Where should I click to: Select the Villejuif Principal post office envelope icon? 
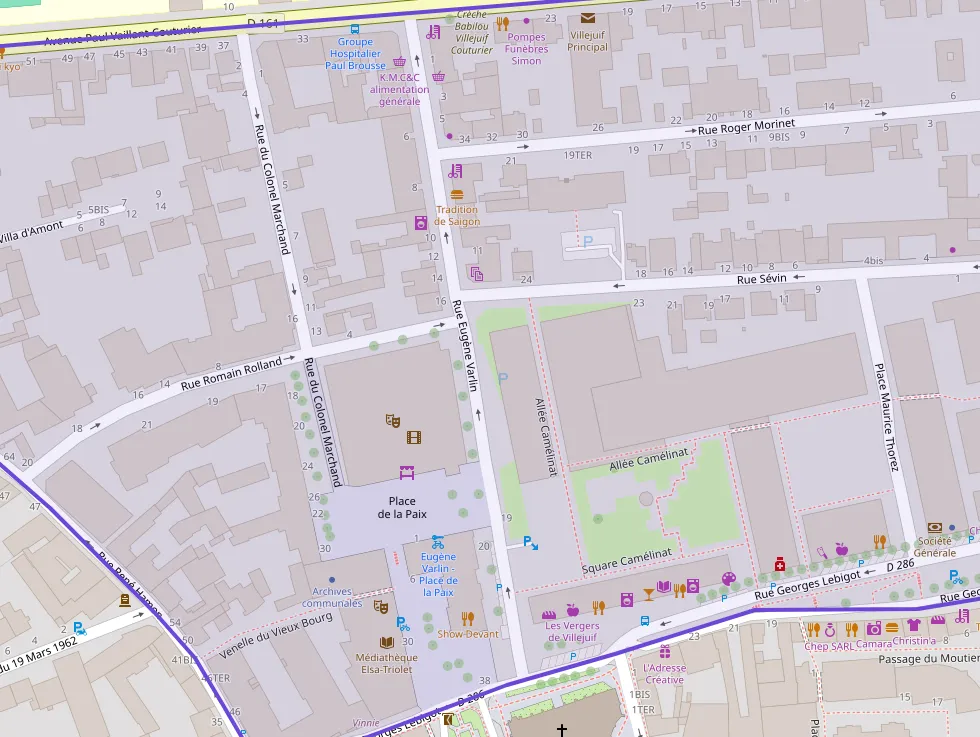[587, 18]
